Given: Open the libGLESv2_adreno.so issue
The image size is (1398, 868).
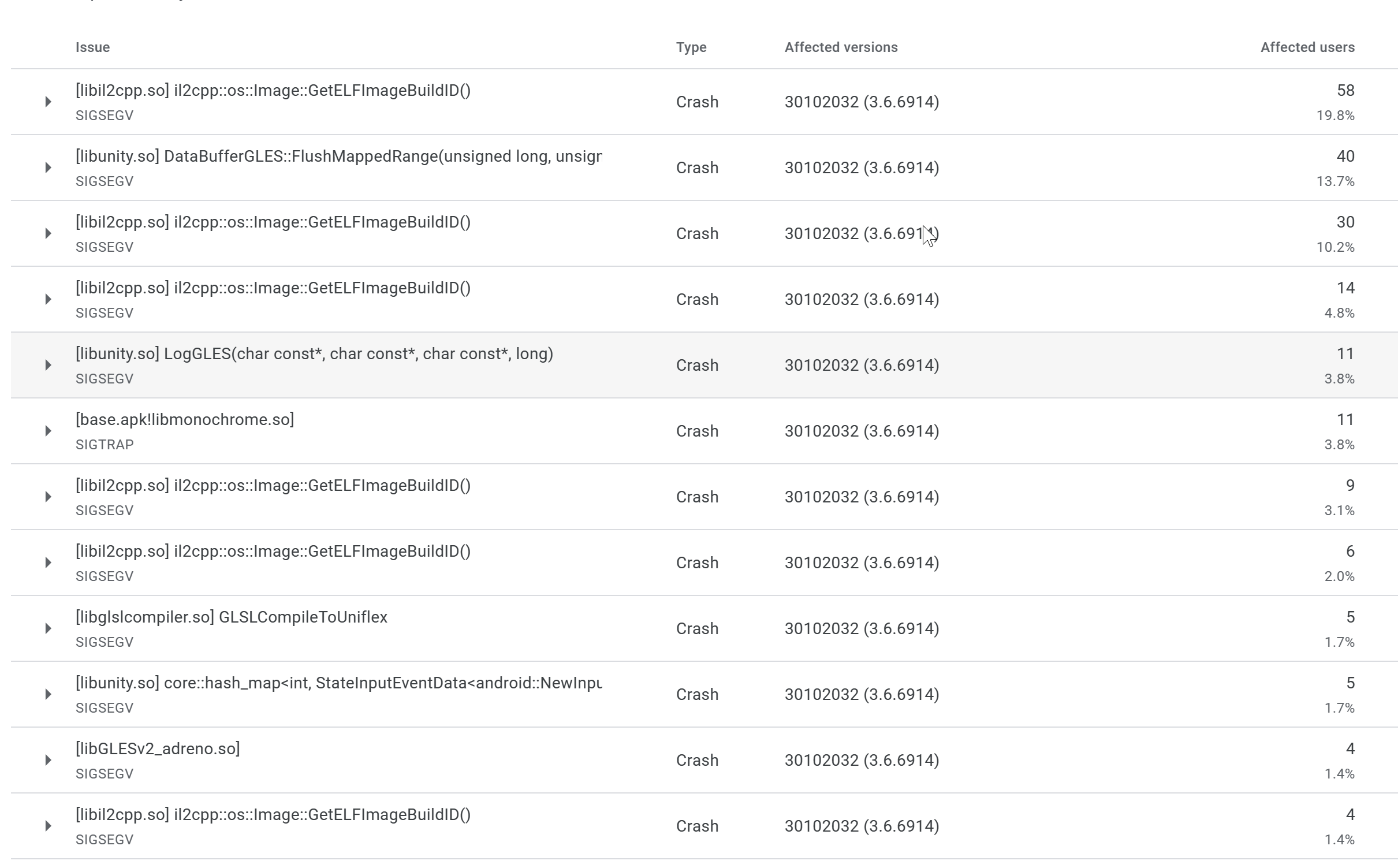Looking at the screenshot, I should 157,748.
